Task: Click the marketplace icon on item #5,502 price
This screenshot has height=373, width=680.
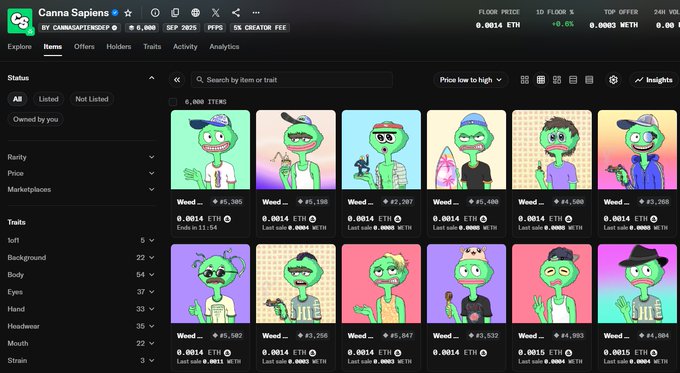Action: point(227,353)
